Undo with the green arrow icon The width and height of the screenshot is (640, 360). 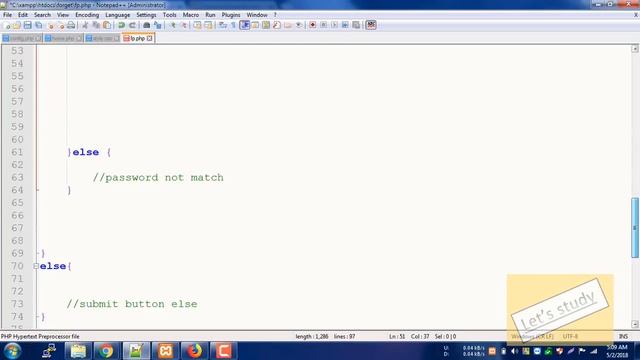pos(121,25)
